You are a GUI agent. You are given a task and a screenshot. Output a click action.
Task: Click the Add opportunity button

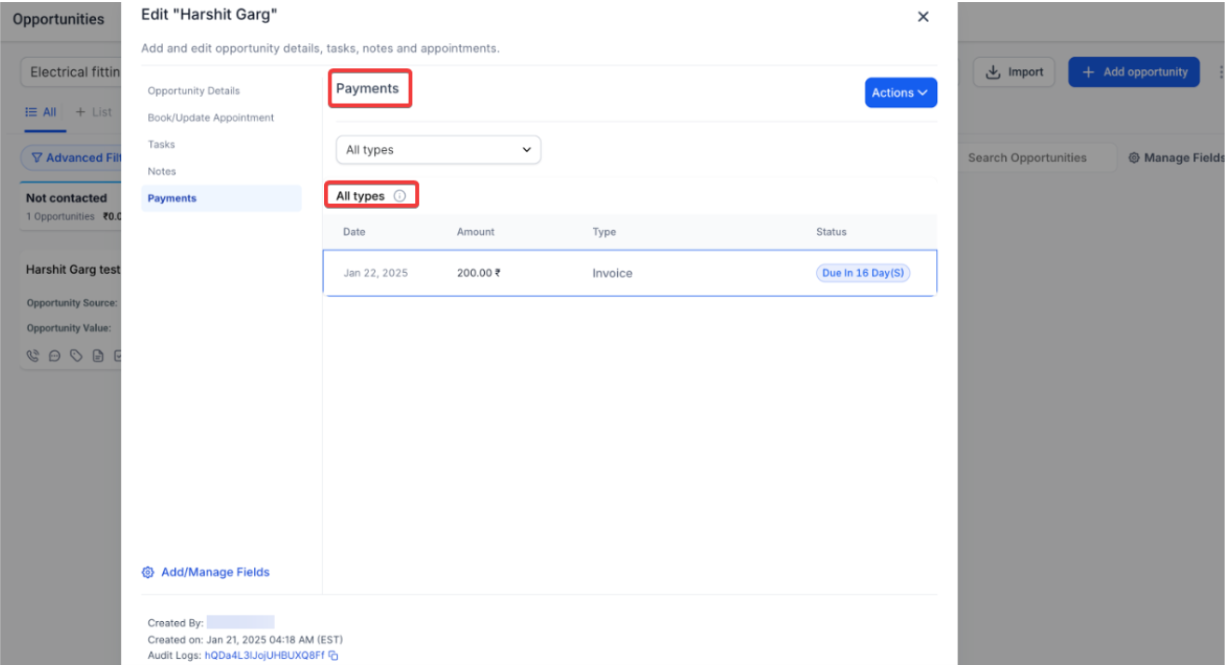point(1134,72)
